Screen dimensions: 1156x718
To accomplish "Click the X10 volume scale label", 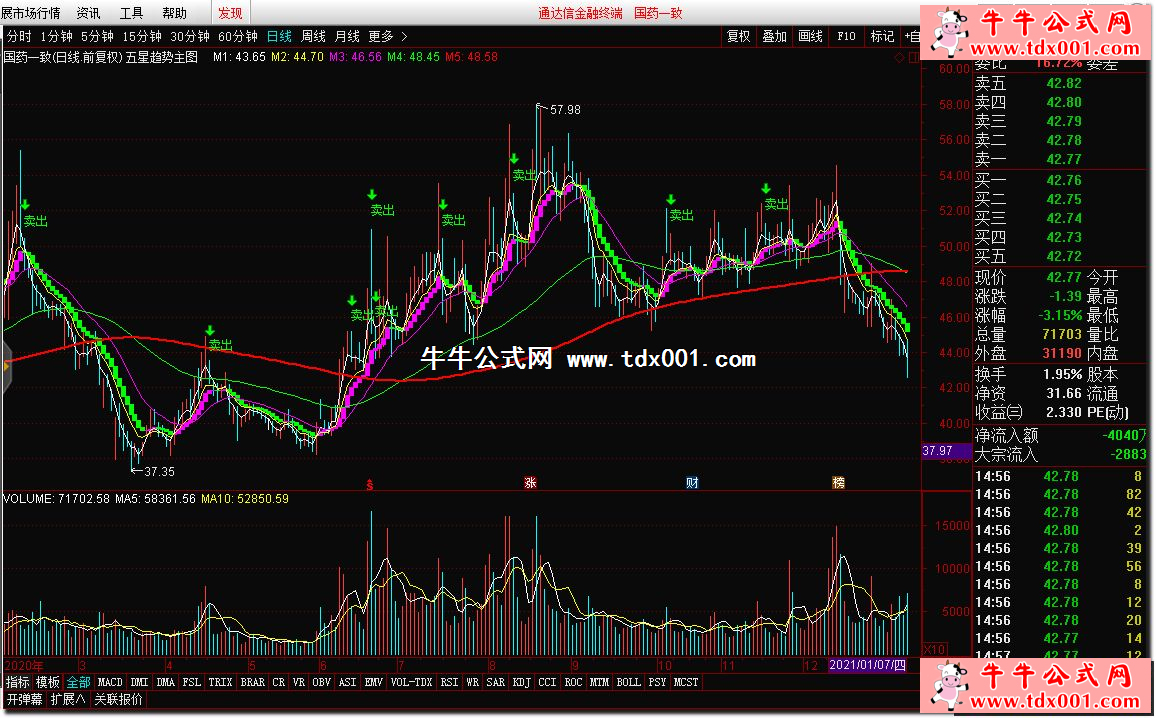I will [932, 649].
